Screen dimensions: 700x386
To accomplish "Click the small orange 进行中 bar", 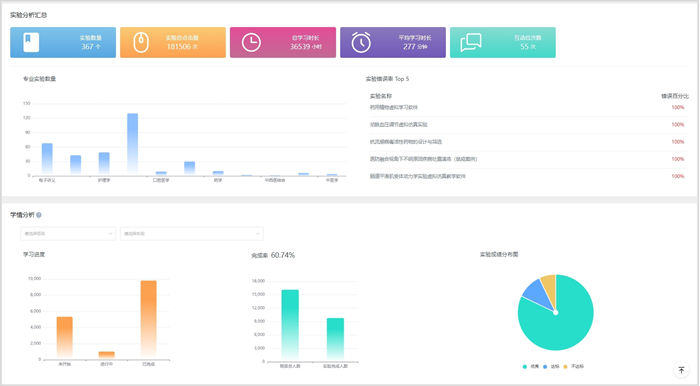I will click(x=107, y=355).
